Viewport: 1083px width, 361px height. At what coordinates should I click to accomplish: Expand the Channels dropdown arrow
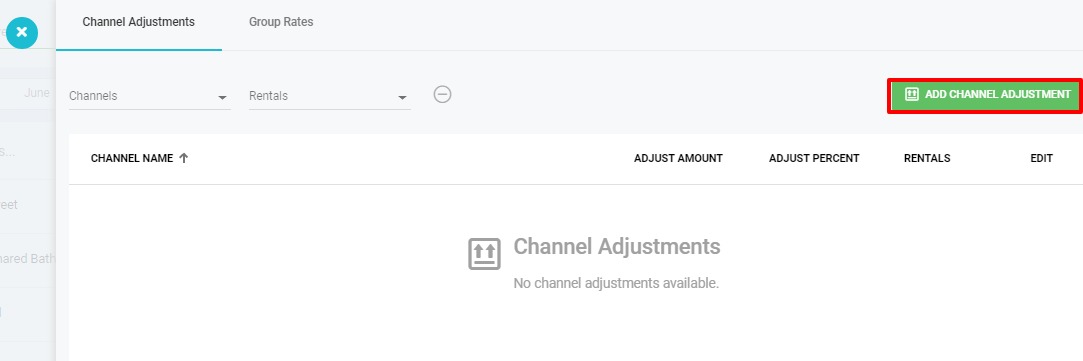pos(222,97)
